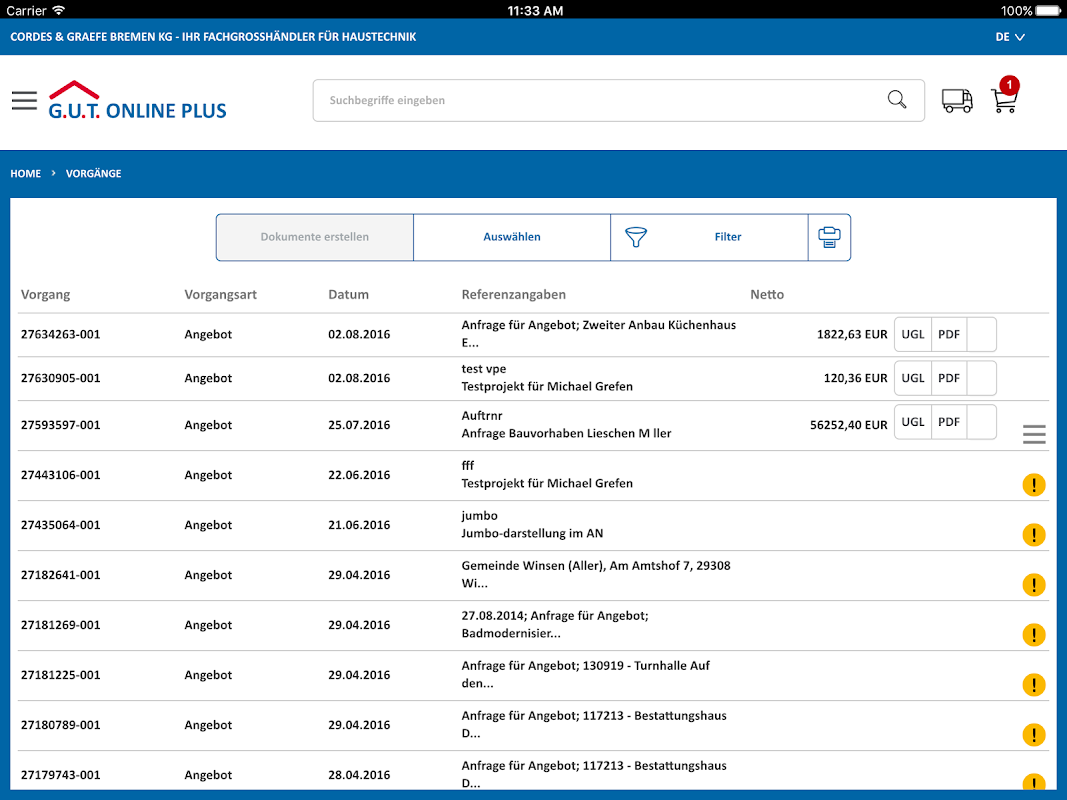Click the G.U.T. Online Plus logo
Viewport: 1067px width, 800px height.
tap(138, 101)
